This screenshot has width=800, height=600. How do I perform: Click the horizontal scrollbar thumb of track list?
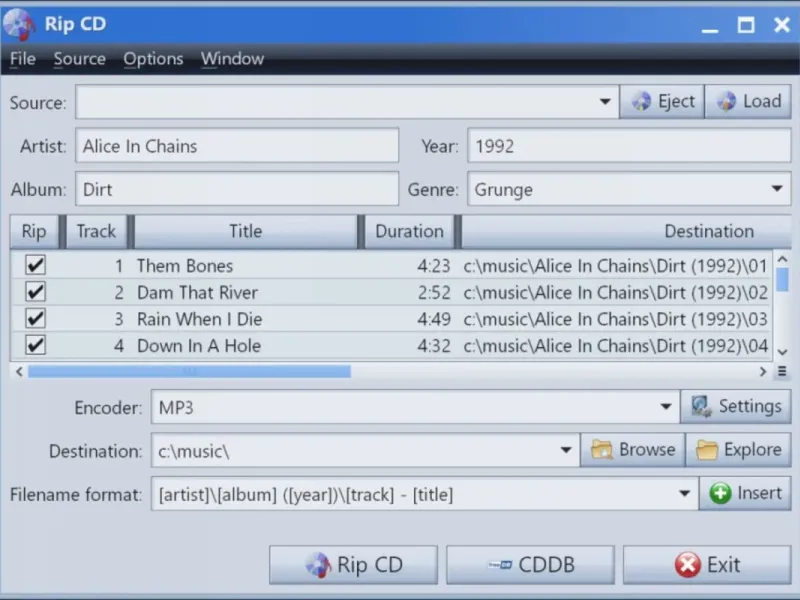click(x=189, y=371)
